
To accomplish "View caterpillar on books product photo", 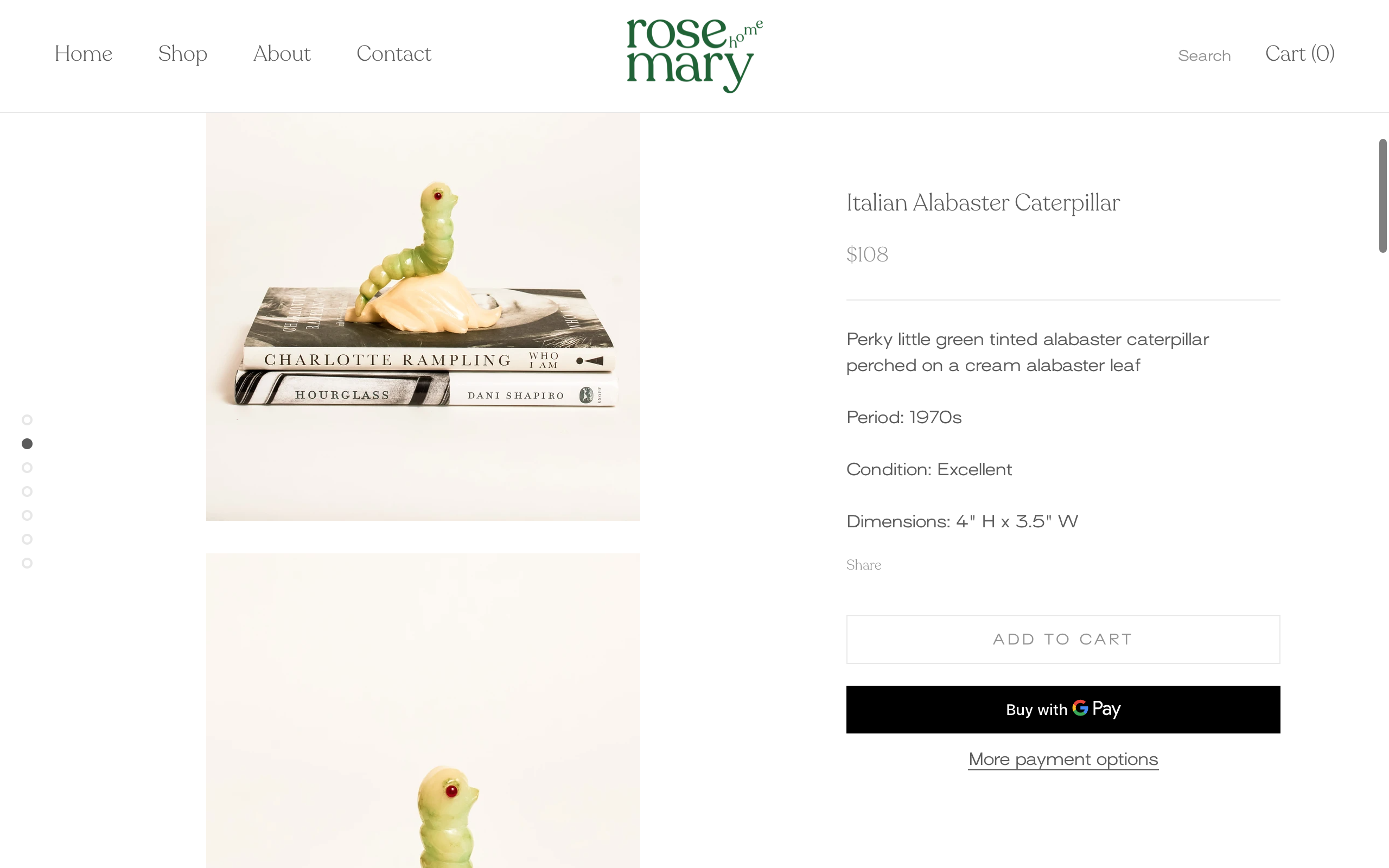I will point(423,316).
